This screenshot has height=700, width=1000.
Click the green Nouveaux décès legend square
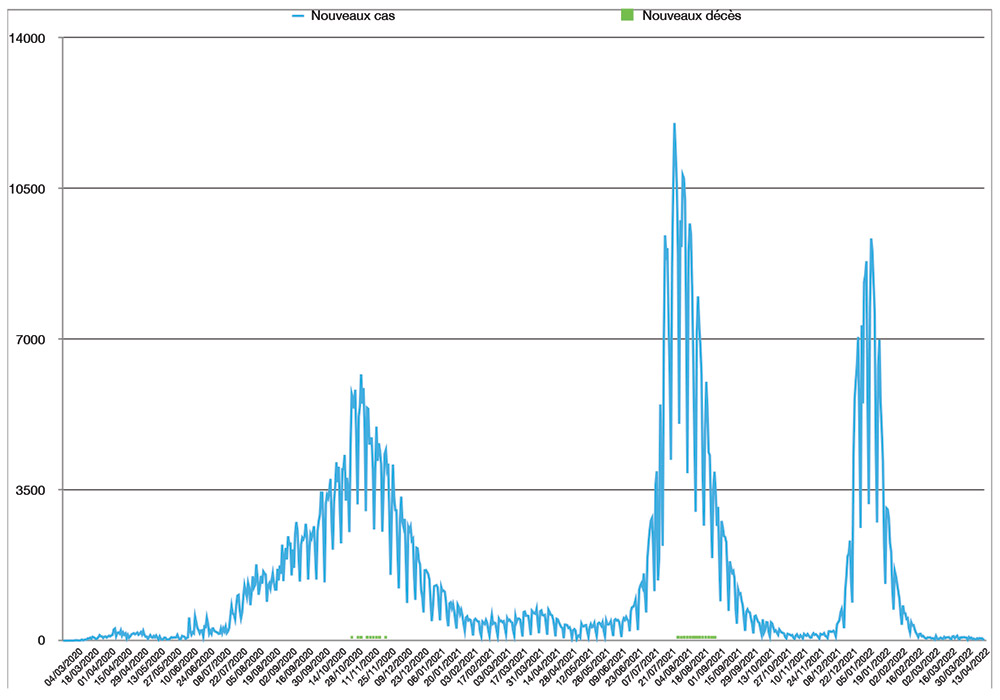628,16
